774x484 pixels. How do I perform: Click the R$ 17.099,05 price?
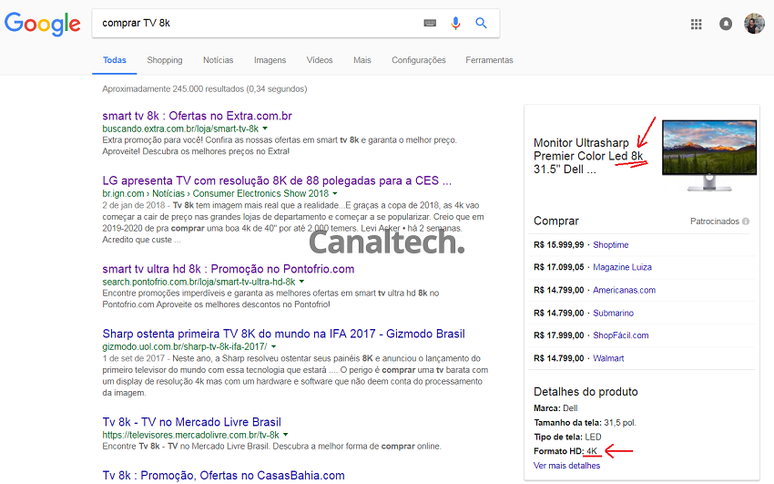tap(559, 267)
